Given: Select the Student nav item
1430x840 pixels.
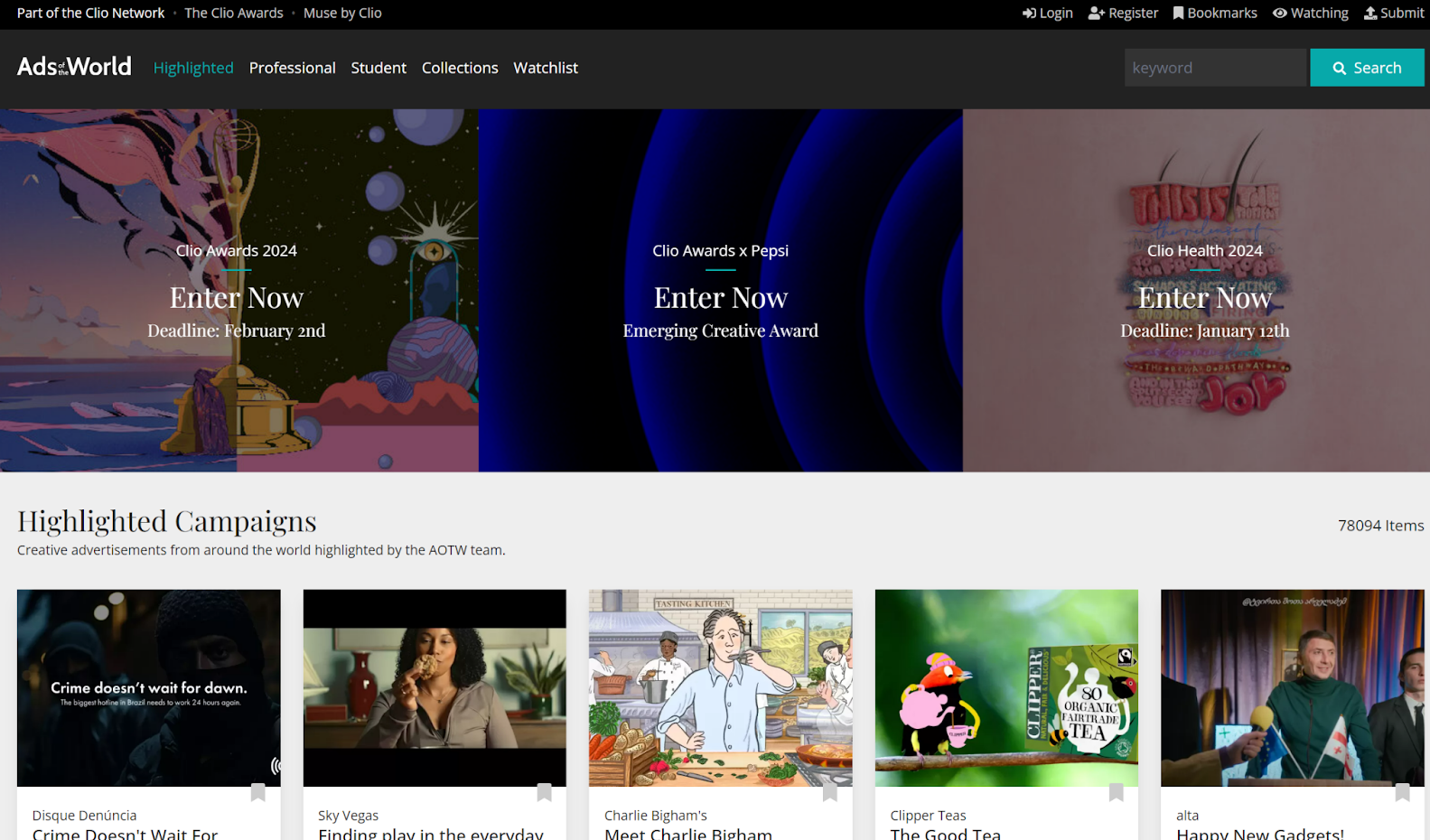Looking at the screenshot, I should 379,68.
